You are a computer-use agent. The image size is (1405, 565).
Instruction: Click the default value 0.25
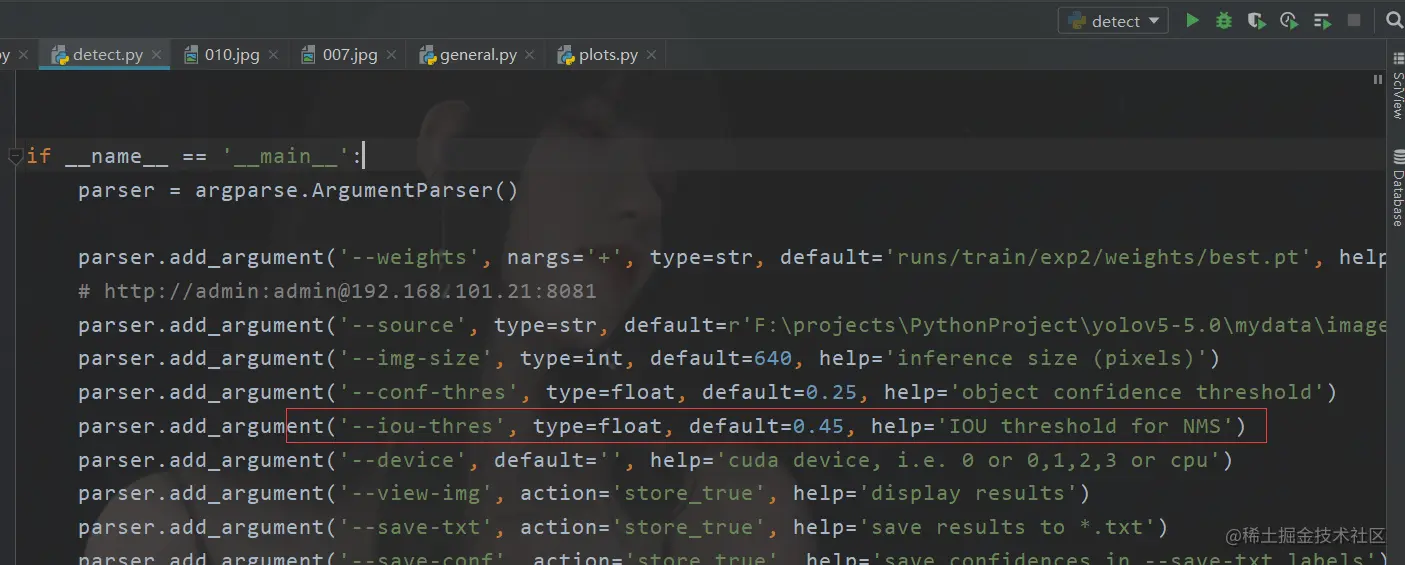pos(832,392)
